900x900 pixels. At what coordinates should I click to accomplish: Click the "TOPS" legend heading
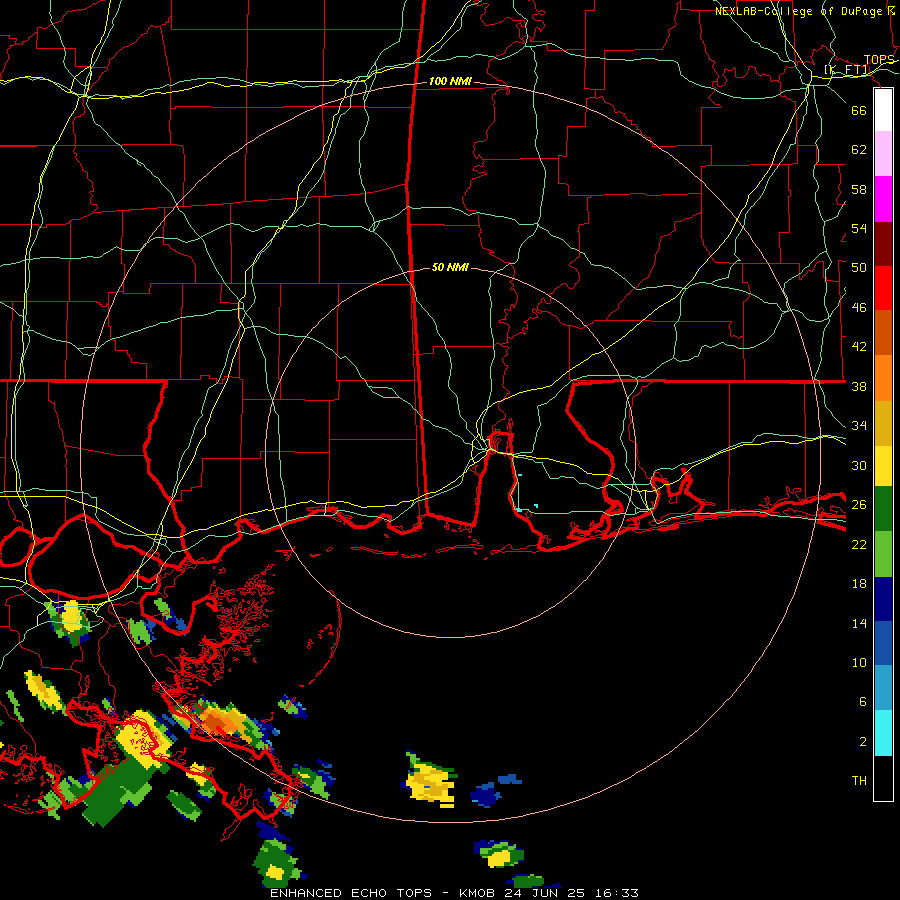pyautogui.click(x=879, y=60)
